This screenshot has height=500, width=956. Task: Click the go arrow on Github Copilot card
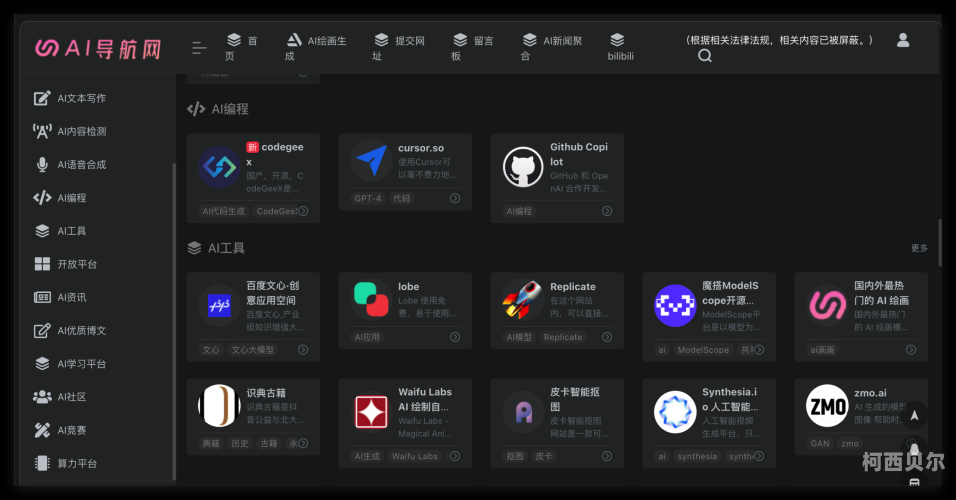(607, 211)
